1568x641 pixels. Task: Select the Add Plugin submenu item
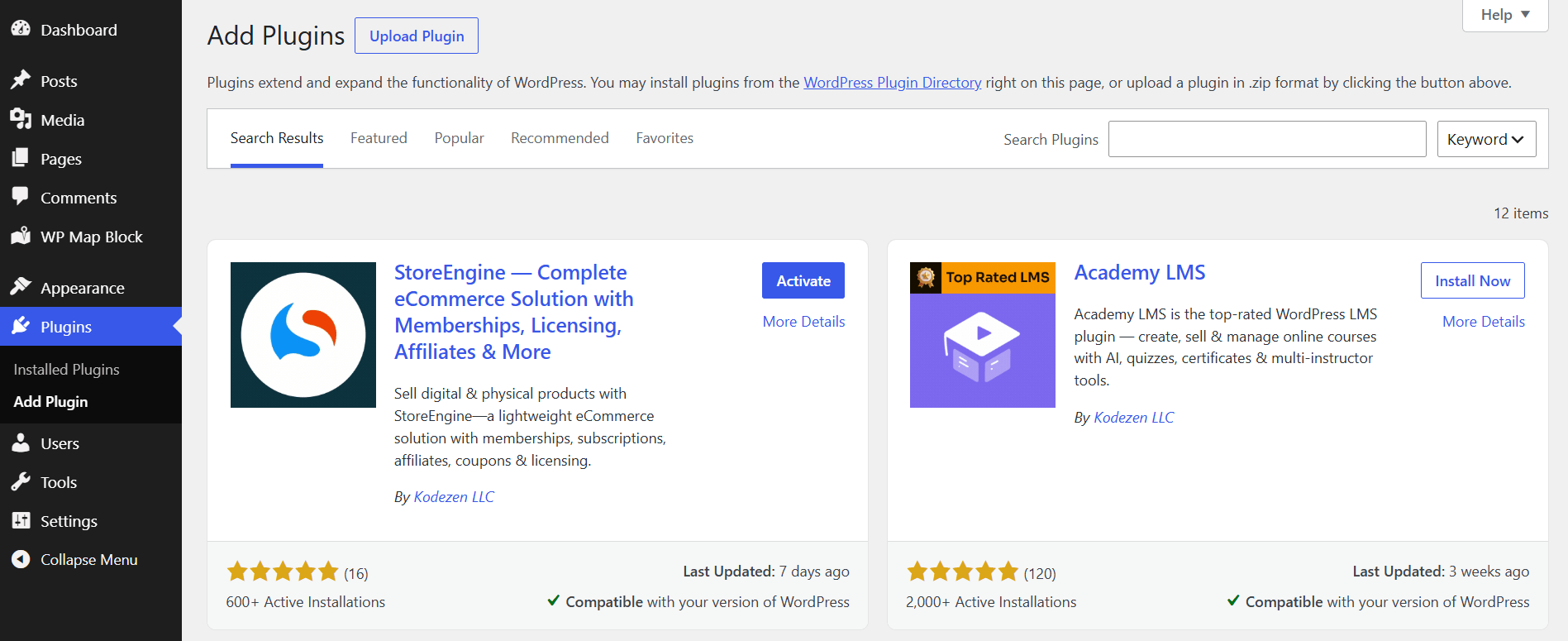coord(50,402)
